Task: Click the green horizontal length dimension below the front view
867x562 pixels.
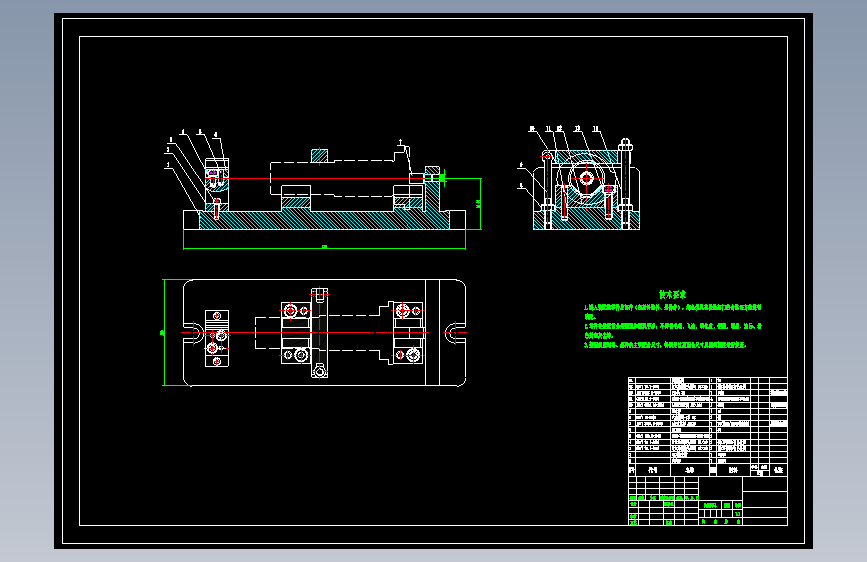Action: 325,247
